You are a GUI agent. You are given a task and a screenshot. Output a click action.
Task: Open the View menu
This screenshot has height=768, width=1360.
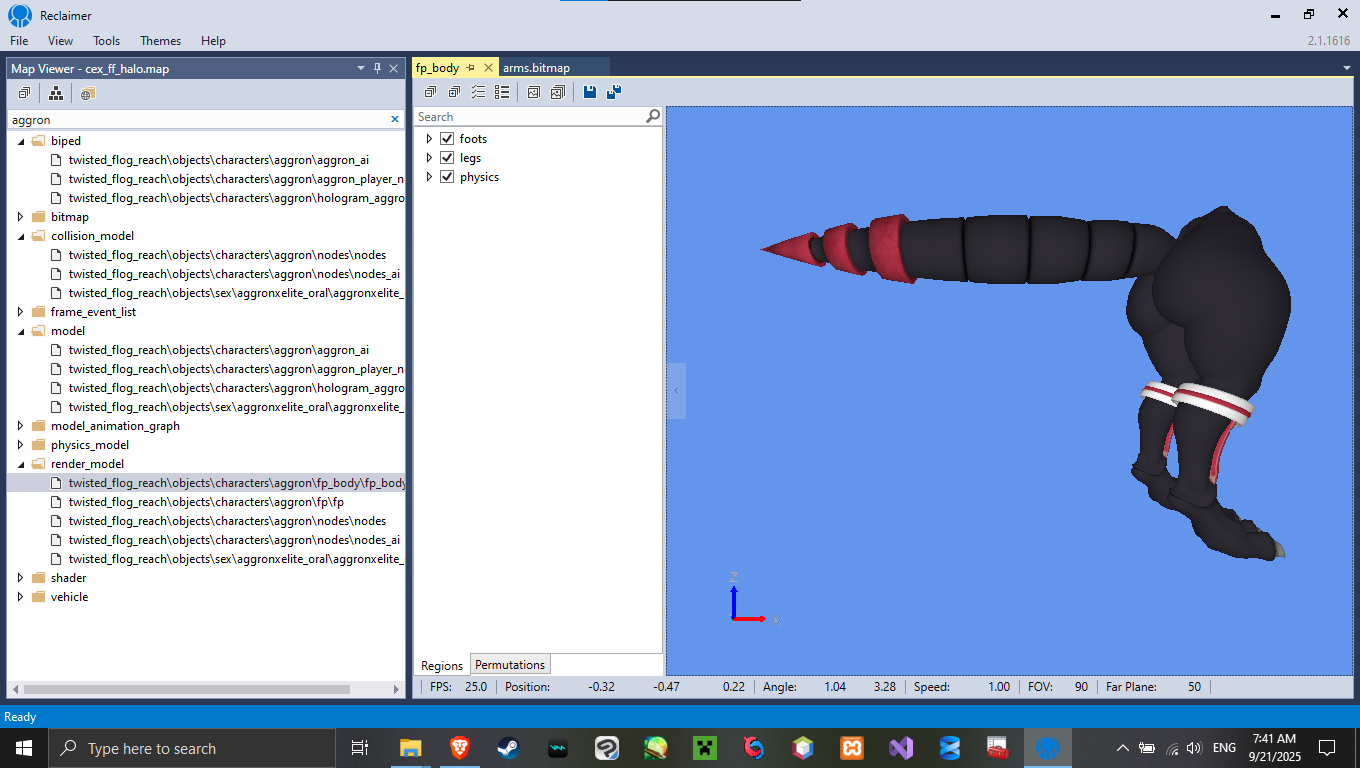click(x=60, y=41)
